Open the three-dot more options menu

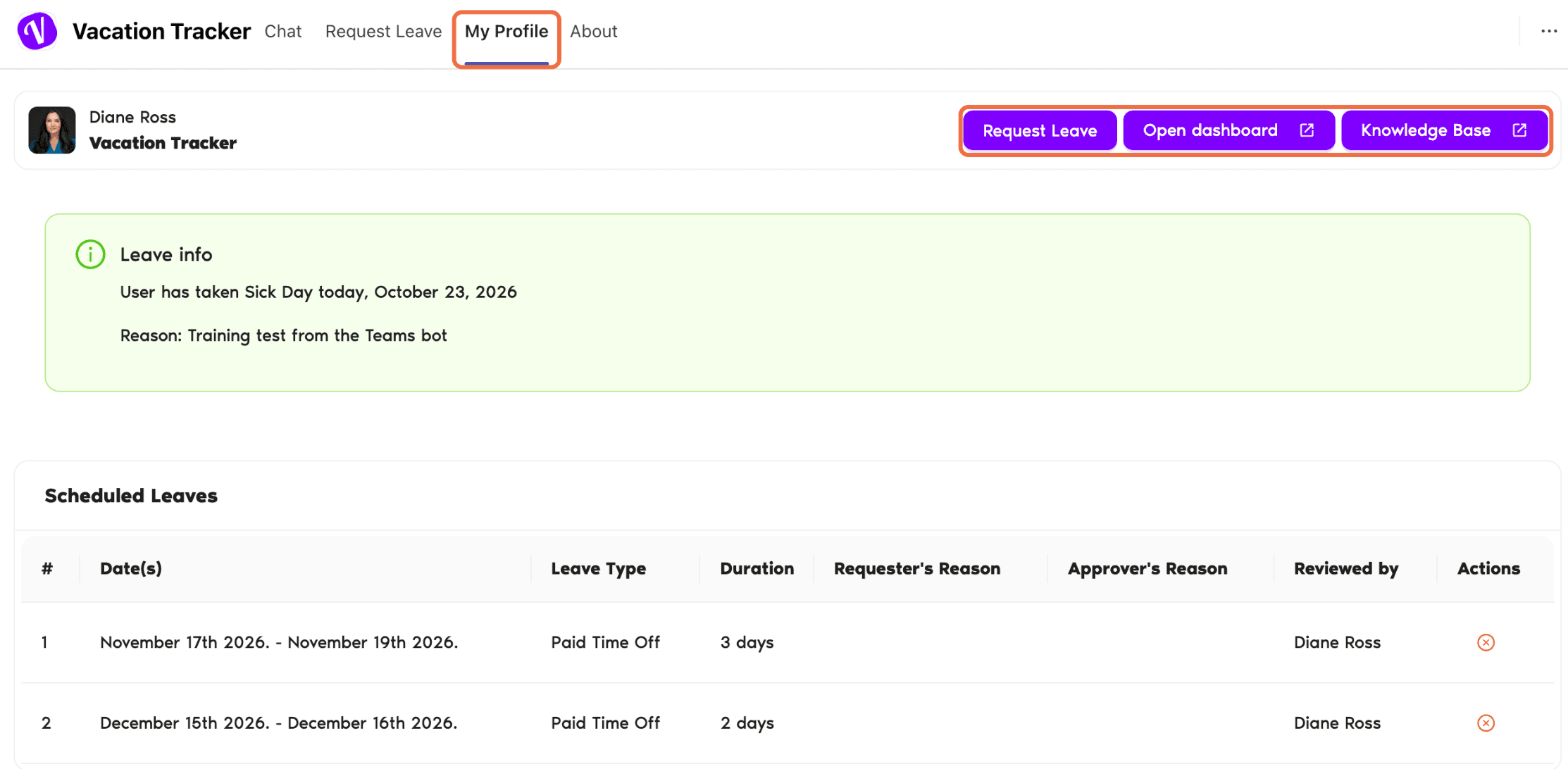click(1548, 31)
